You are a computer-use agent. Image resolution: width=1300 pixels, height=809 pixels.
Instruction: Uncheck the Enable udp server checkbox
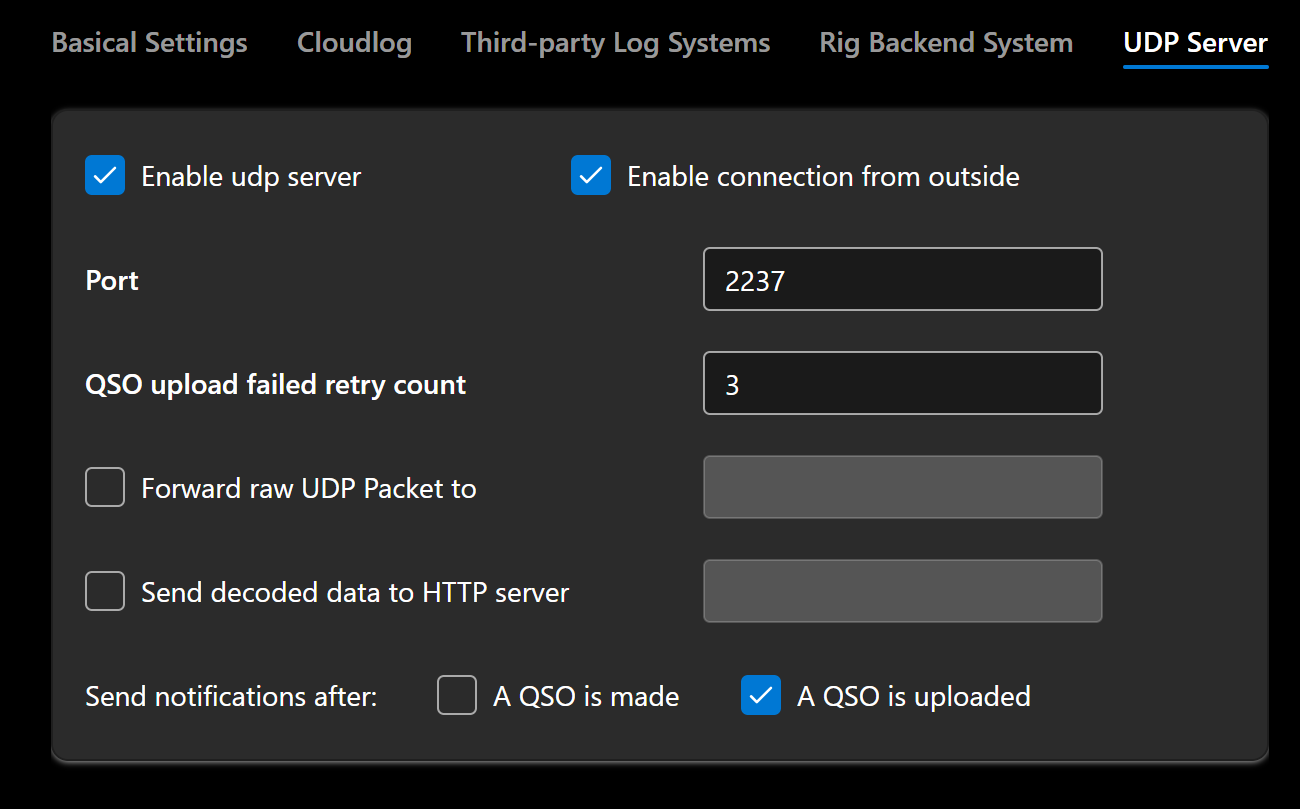pos(105,176)
